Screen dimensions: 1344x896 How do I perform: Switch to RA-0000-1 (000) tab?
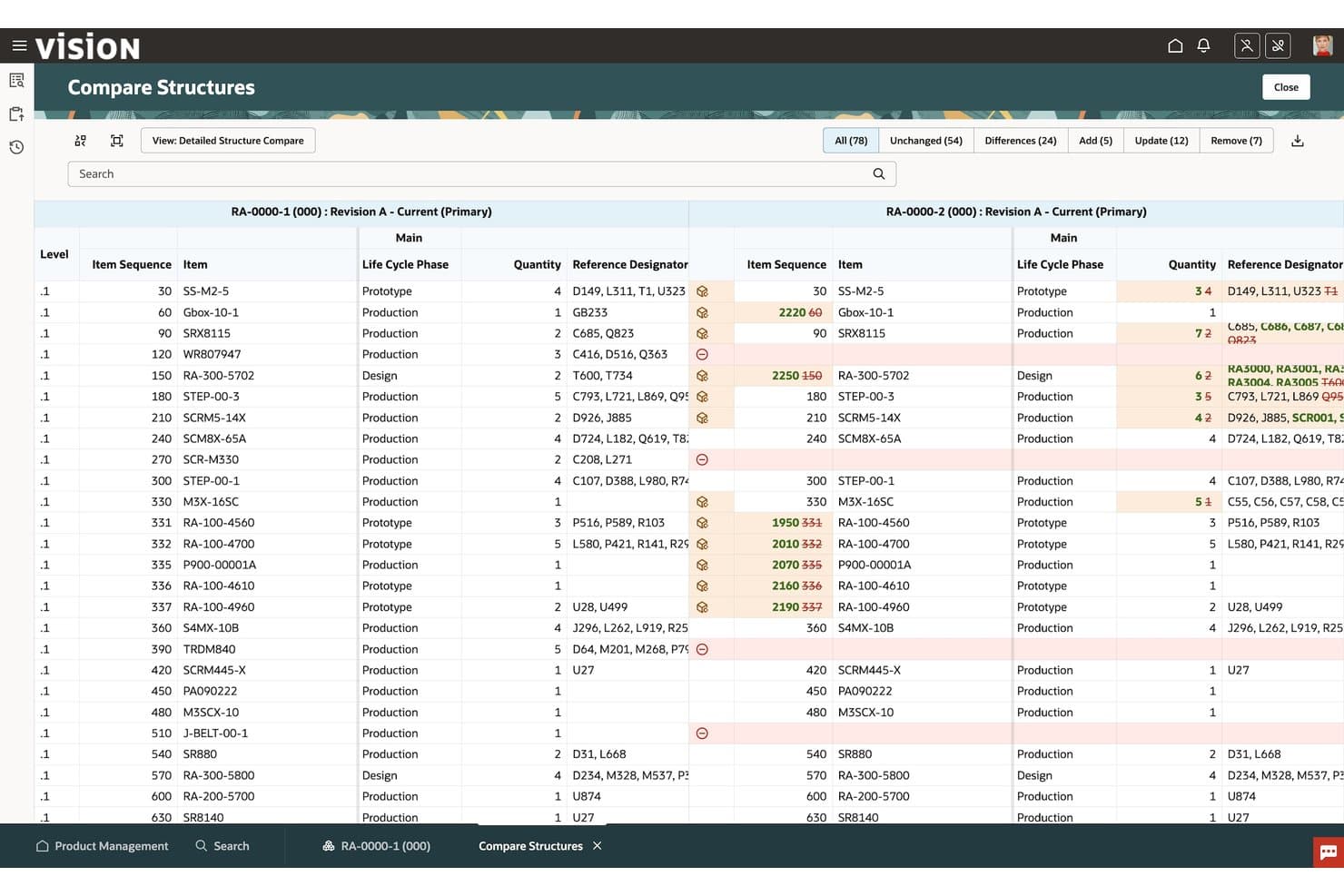pyautogui.click(x=376, y=846)
